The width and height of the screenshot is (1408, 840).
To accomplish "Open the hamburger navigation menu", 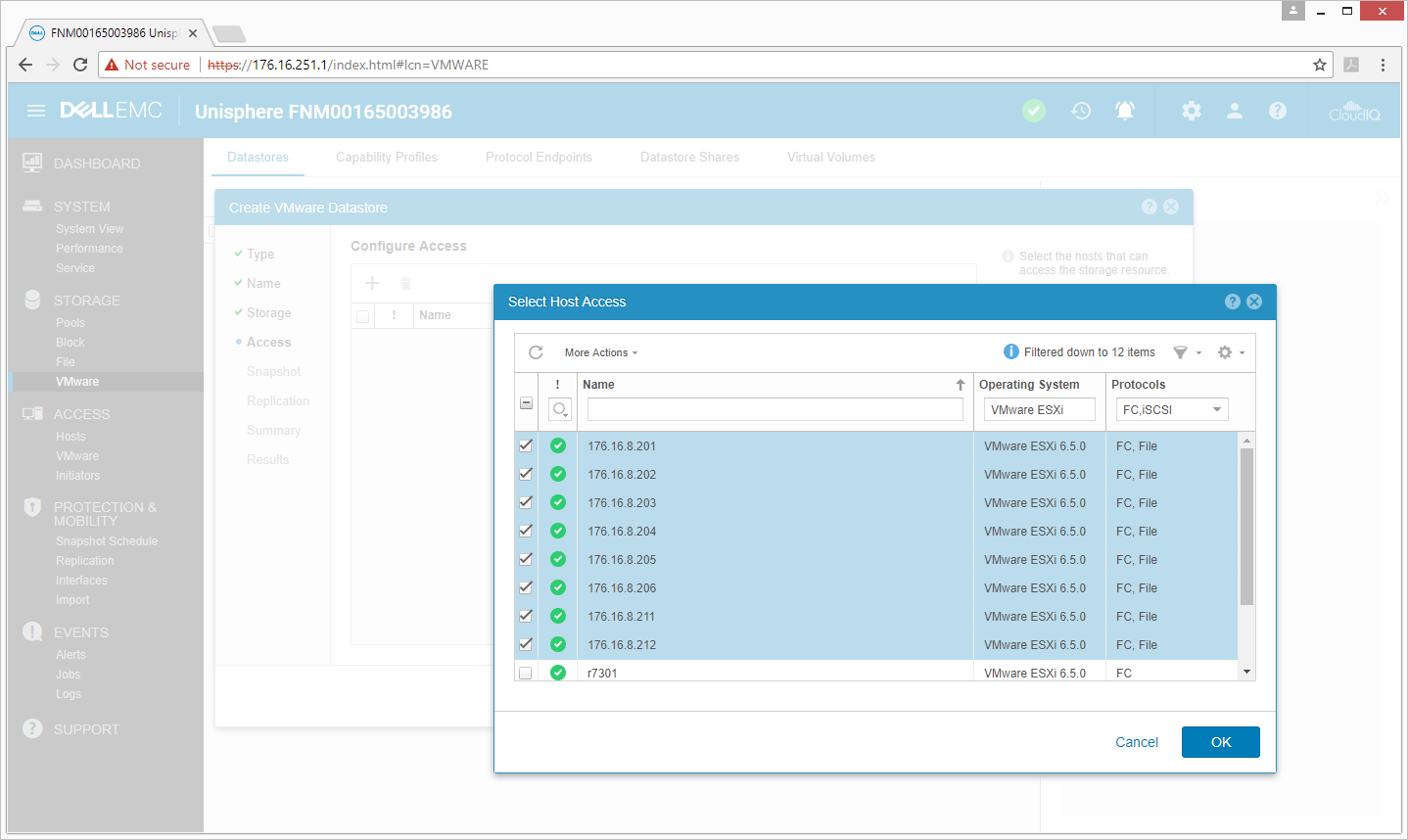I will (36, 111).
